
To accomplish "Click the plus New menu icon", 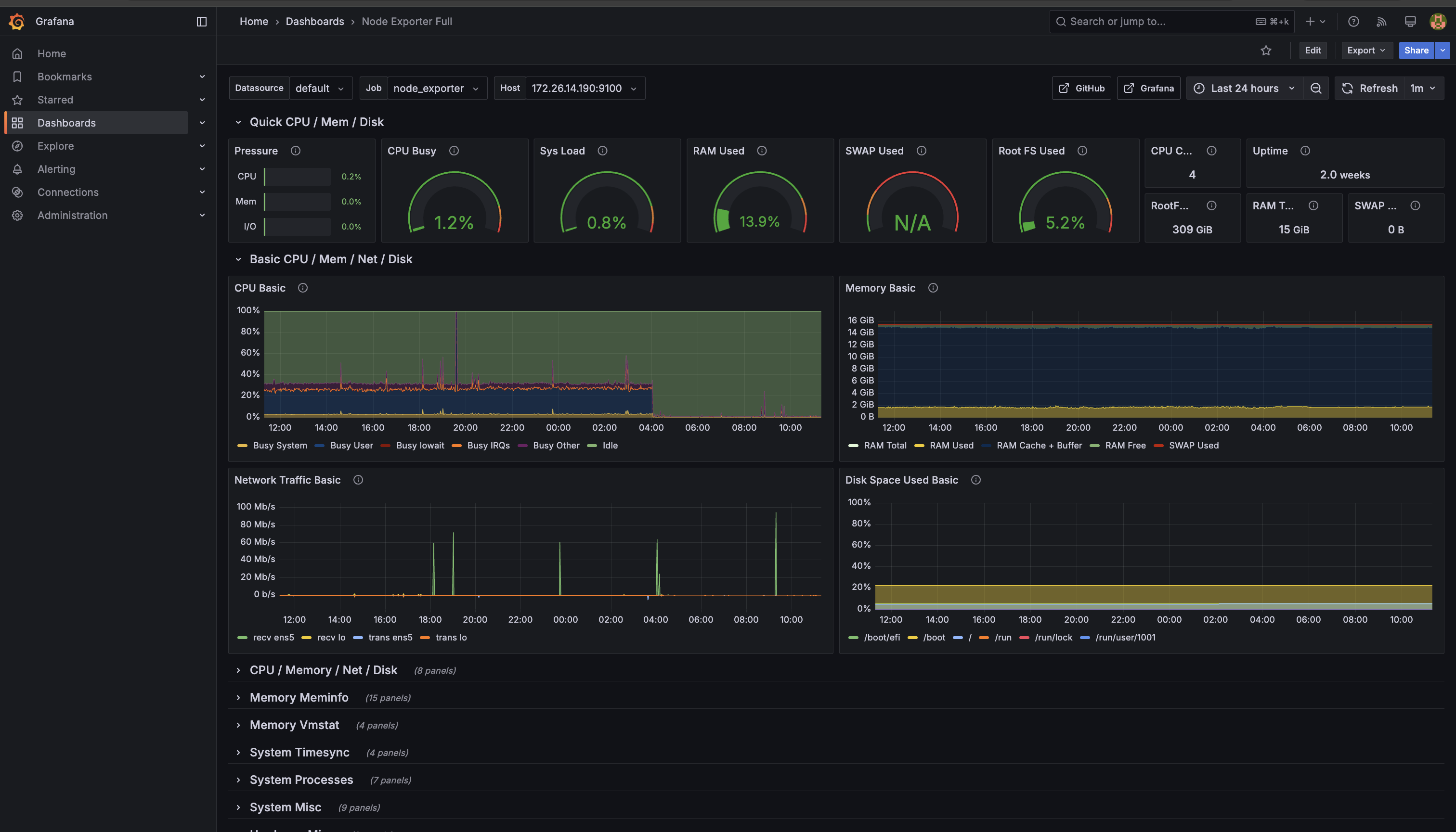I will pyautogui.click(x=1315, y=21).
